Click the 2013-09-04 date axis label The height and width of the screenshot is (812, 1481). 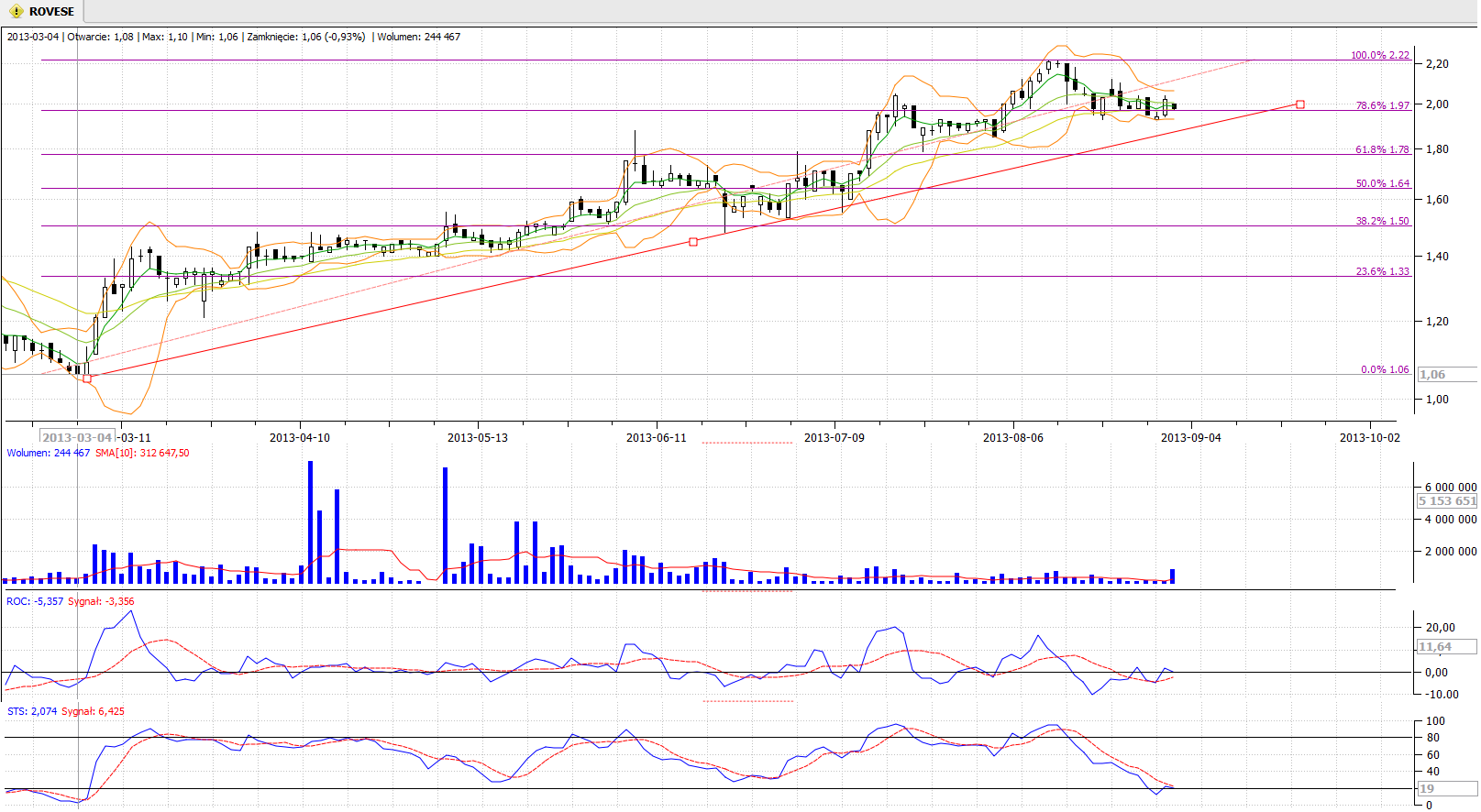(1191, 437)
